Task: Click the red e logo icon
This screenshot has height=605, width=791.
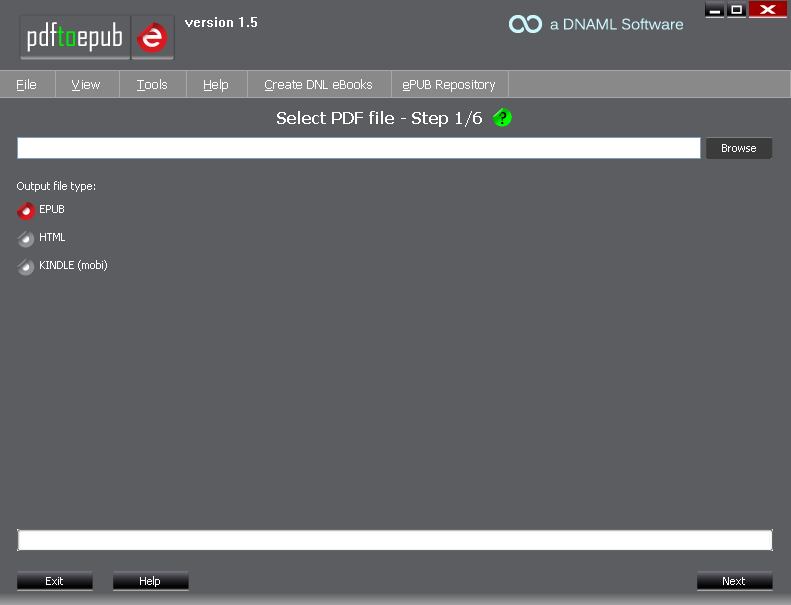Action: 152,37
